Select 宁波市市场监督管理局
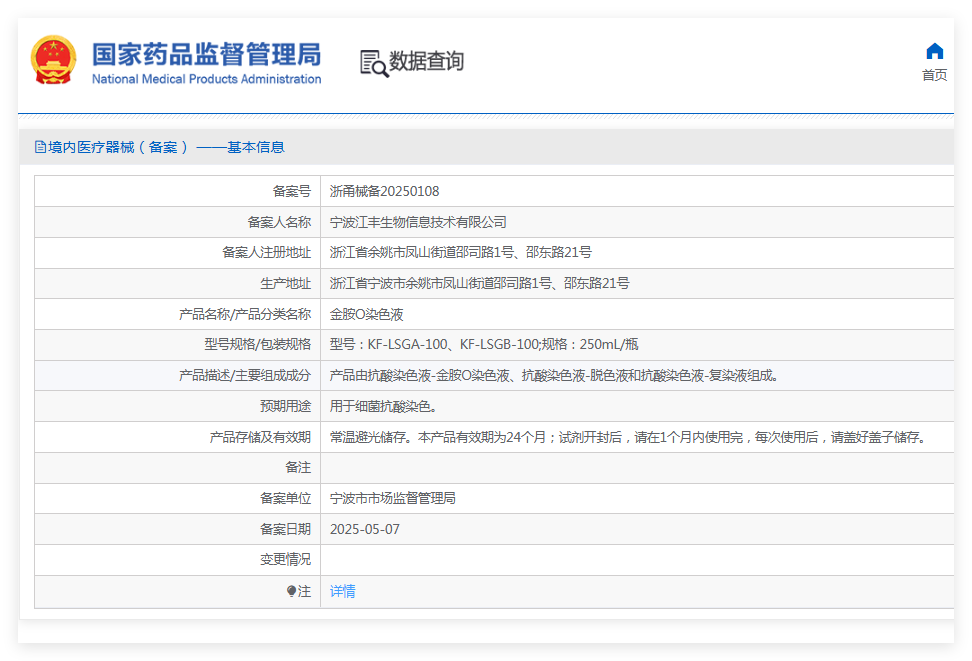972x661 pixels. click(x=392, y=498)
